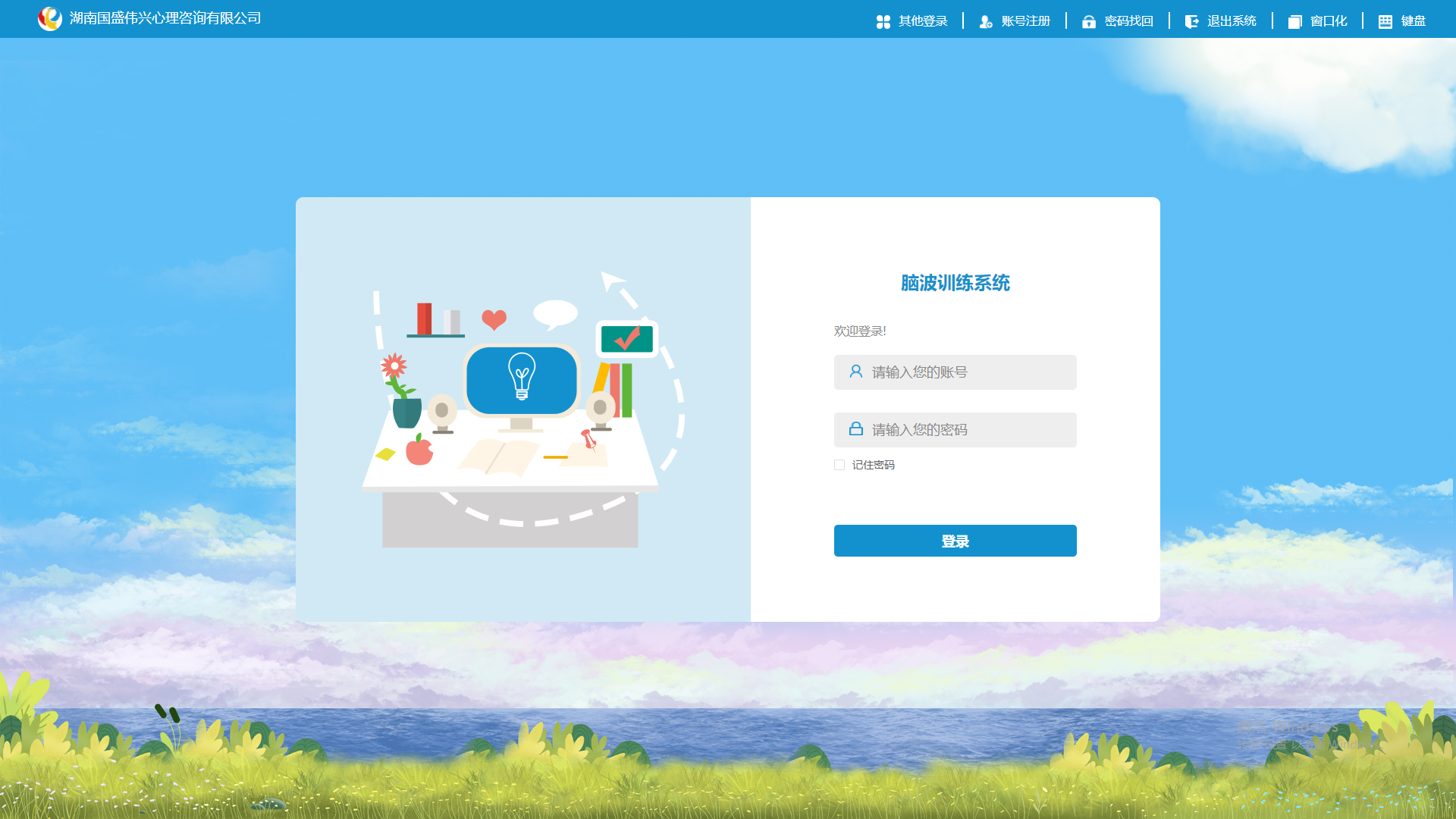This screenshot has height=819, width=1456.
Task: Click the 密码找回 lock icon
Action: coord(1088,22)
